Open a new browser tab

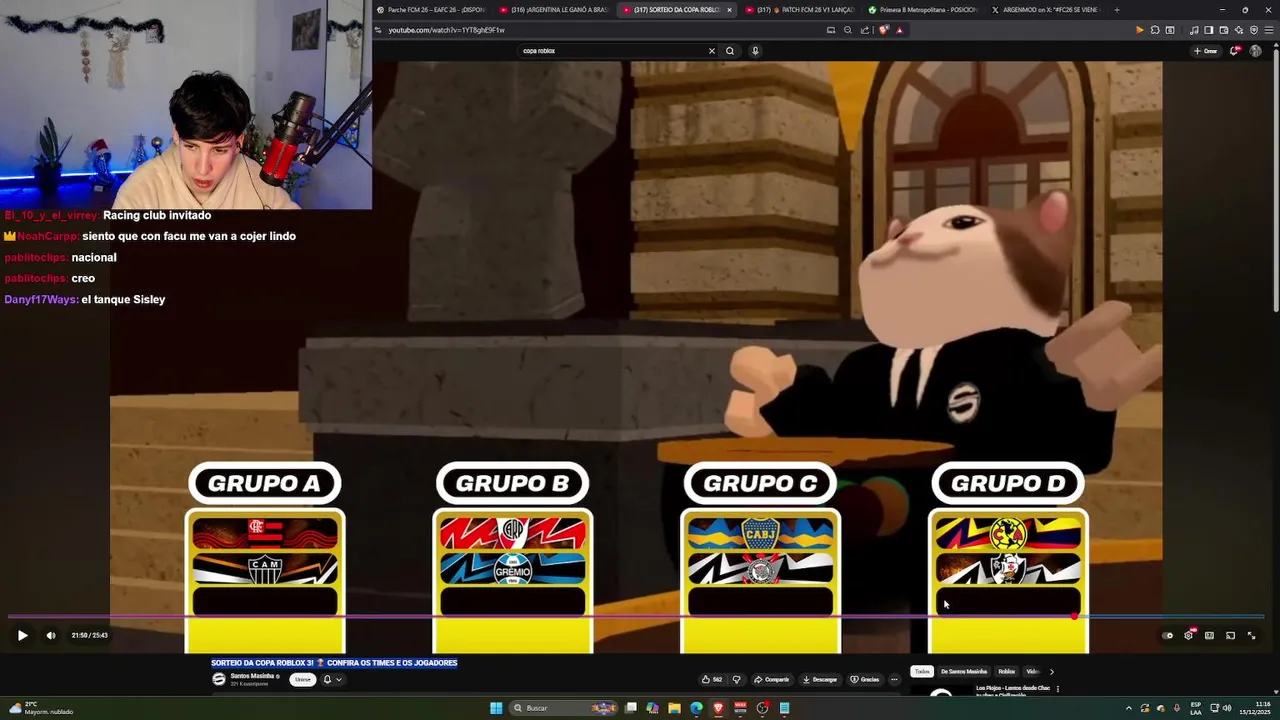click(x=1116, y=10)
